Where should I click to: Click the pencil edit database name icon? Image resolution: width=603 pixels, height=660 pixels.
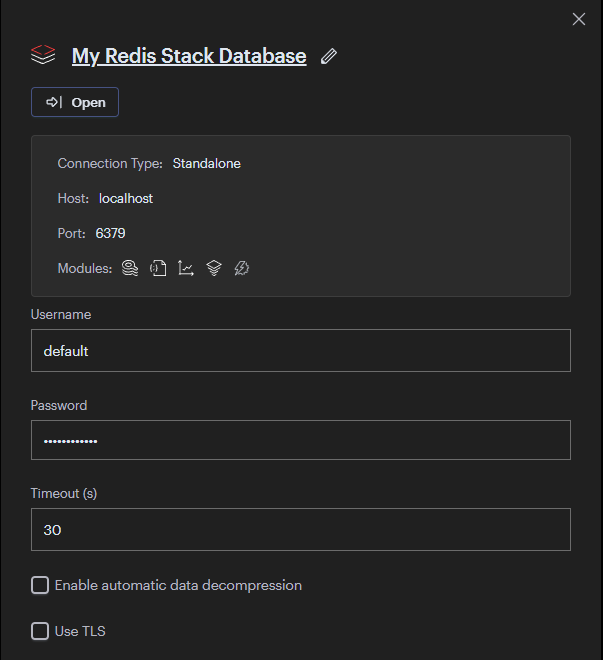click(x=329, y=56)
